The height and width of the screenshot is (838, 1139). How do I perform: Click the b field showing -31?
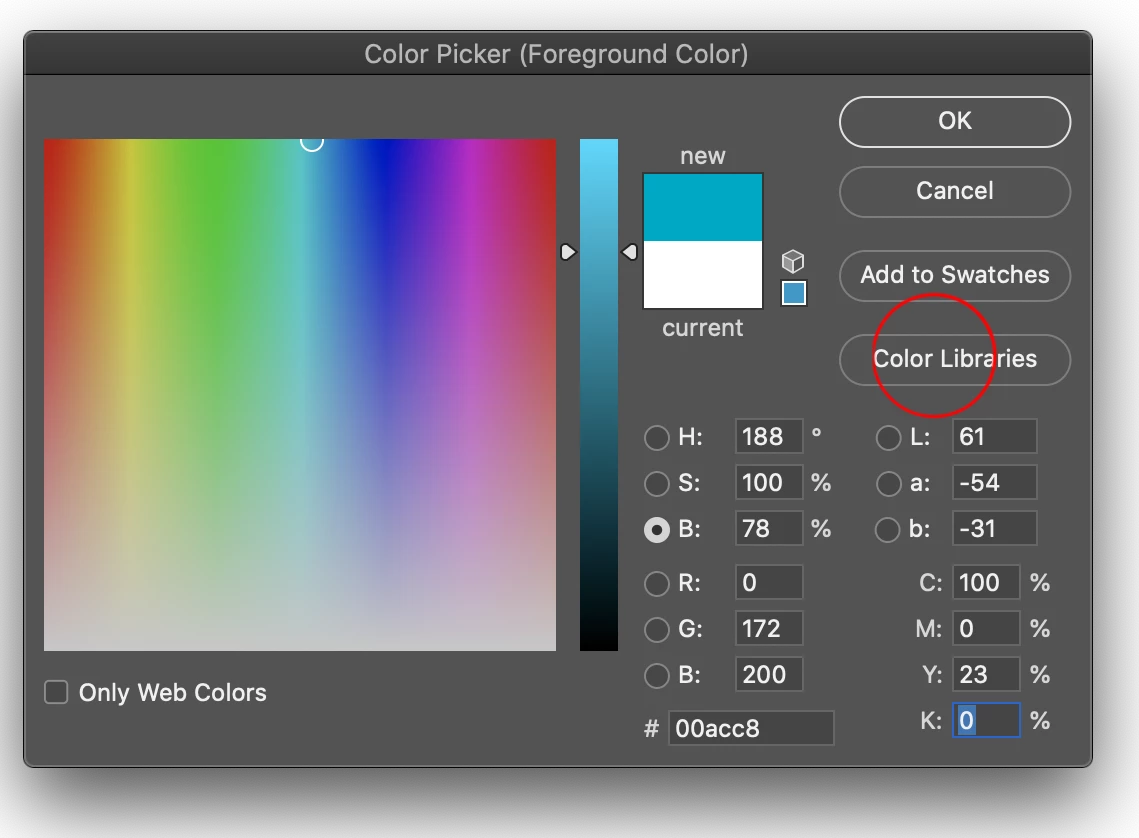click(994, 529)
